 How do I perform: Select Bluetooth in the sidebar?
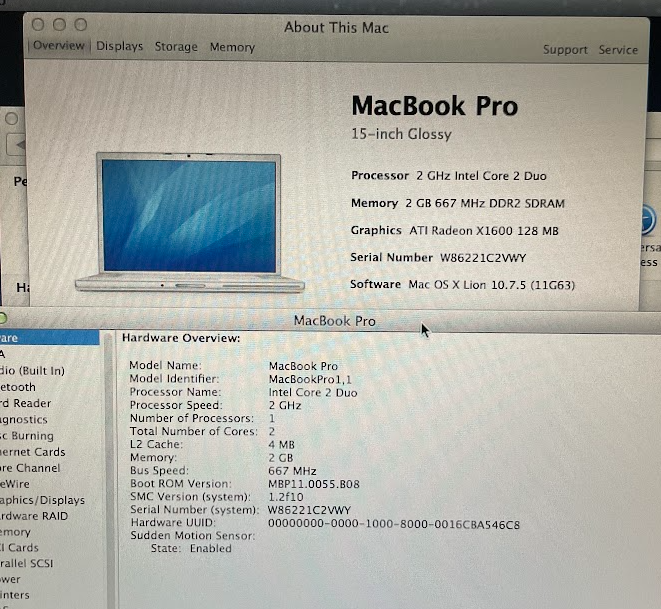18,387
